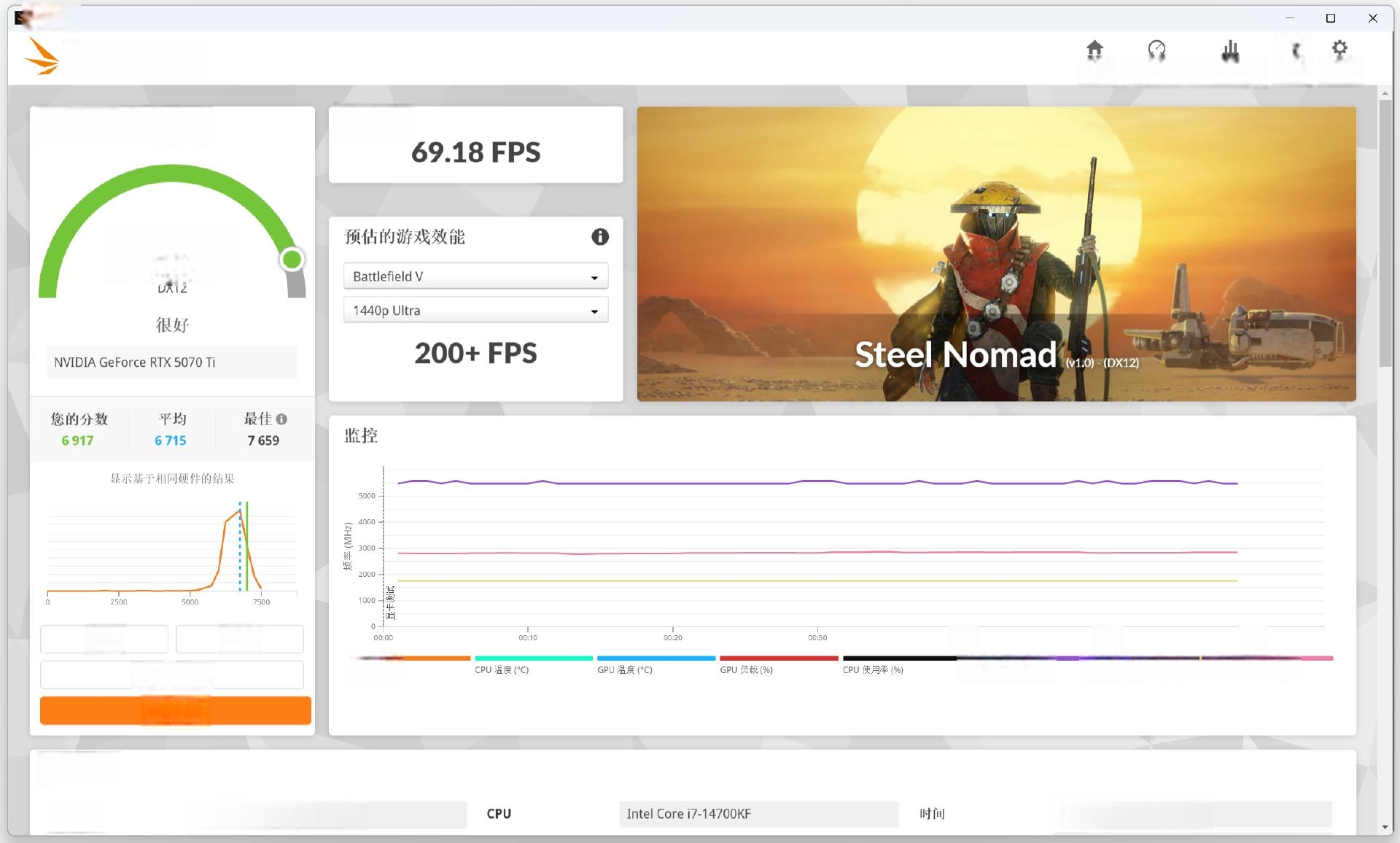The image size is (1400, 843).
Task: Open the Benchmarks gauge icon
Action: [x=1156, y=50]
